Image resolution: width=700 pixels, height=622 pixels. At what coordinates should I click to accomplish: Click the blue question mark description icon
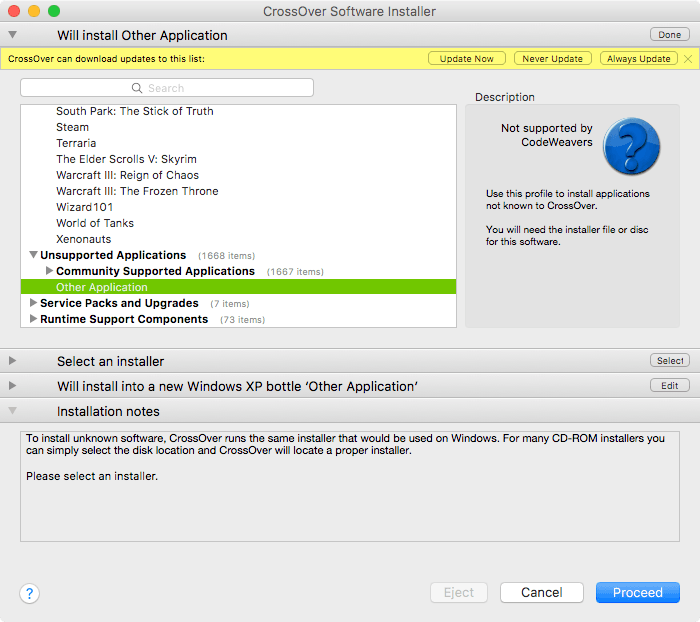pos(632,146)
